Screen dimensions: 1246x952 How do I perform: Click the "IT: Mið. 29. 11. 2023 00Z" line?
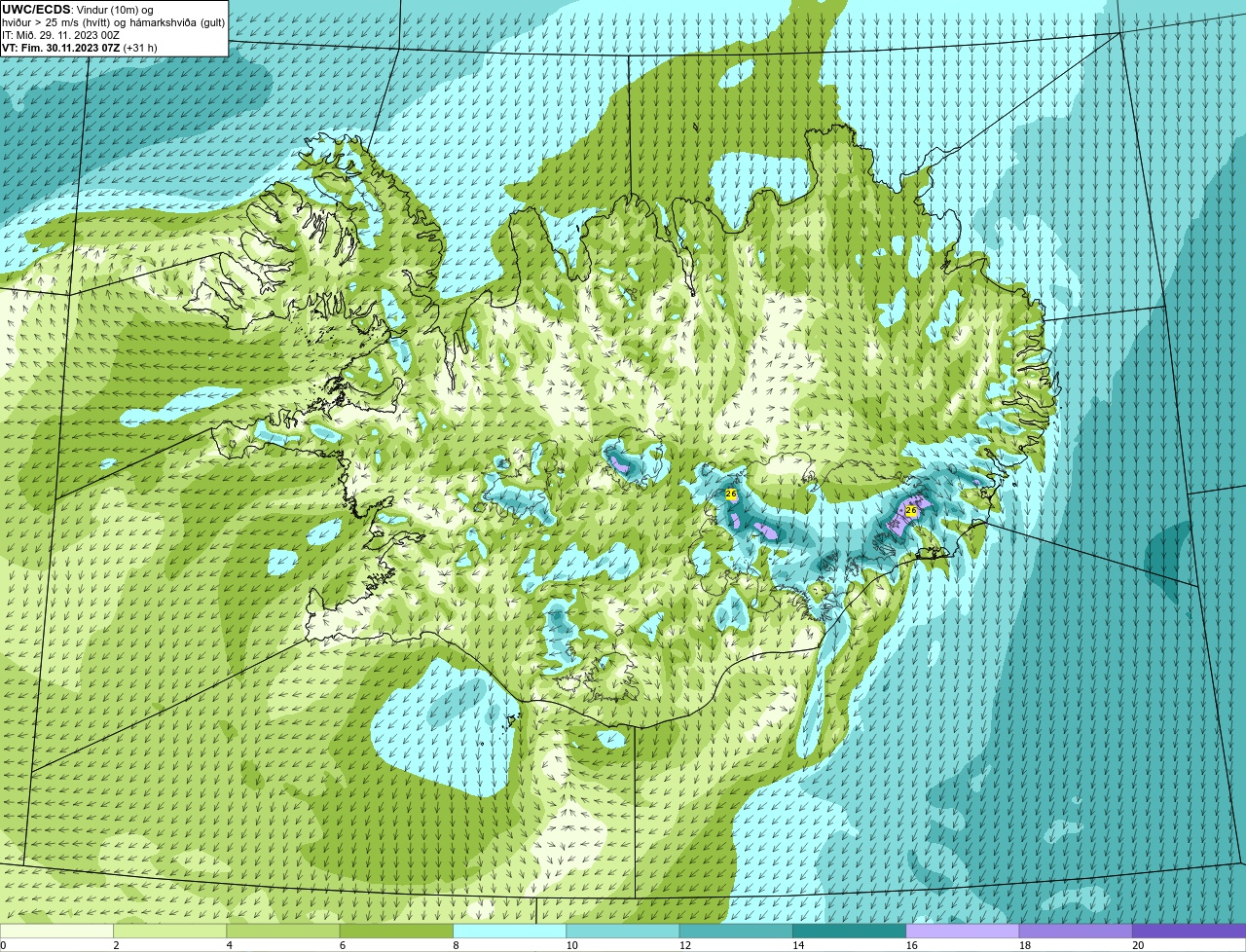pos(61,35)
